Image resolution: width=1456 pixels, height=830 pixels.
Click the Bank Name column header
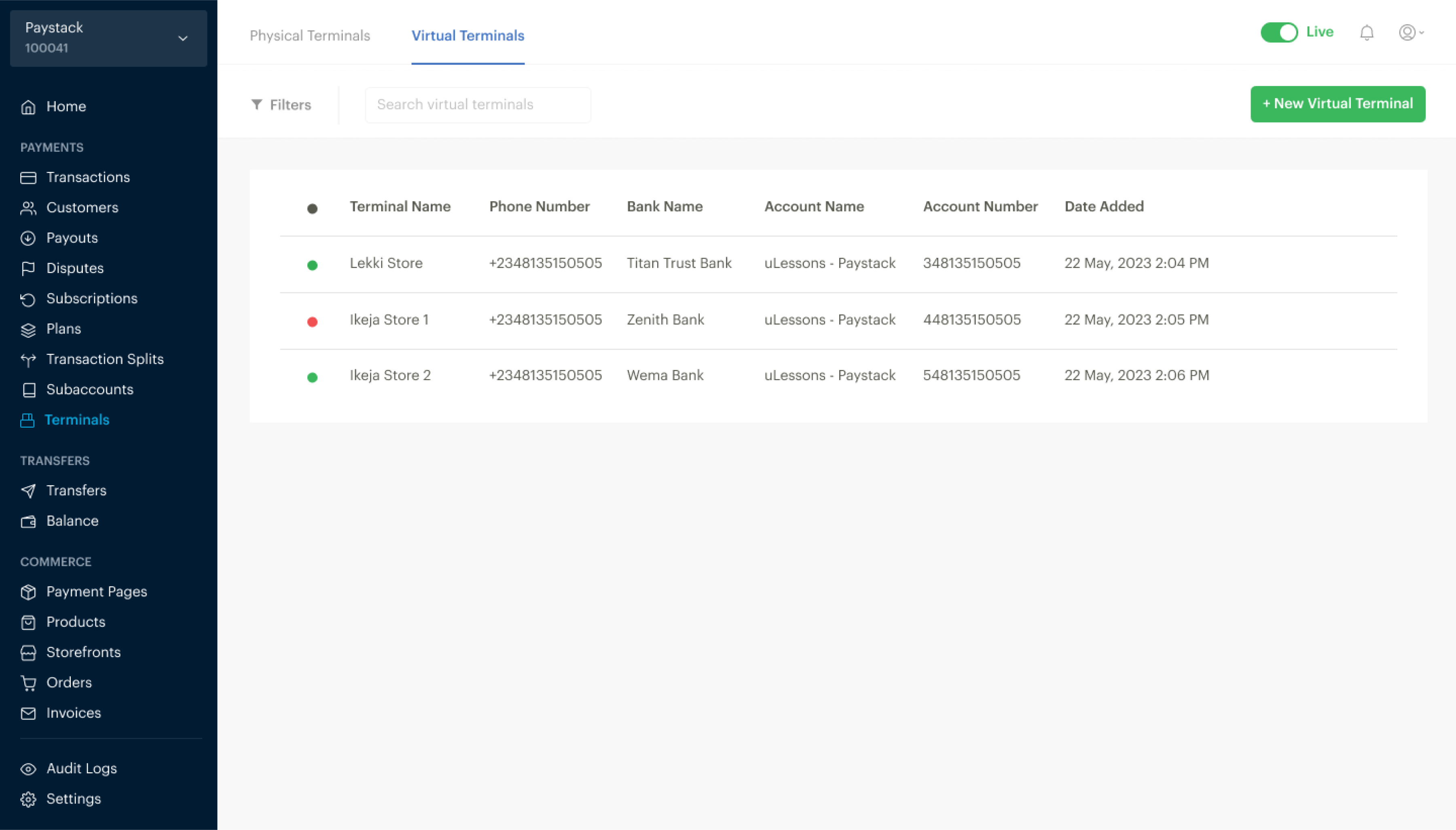(665, 206)
